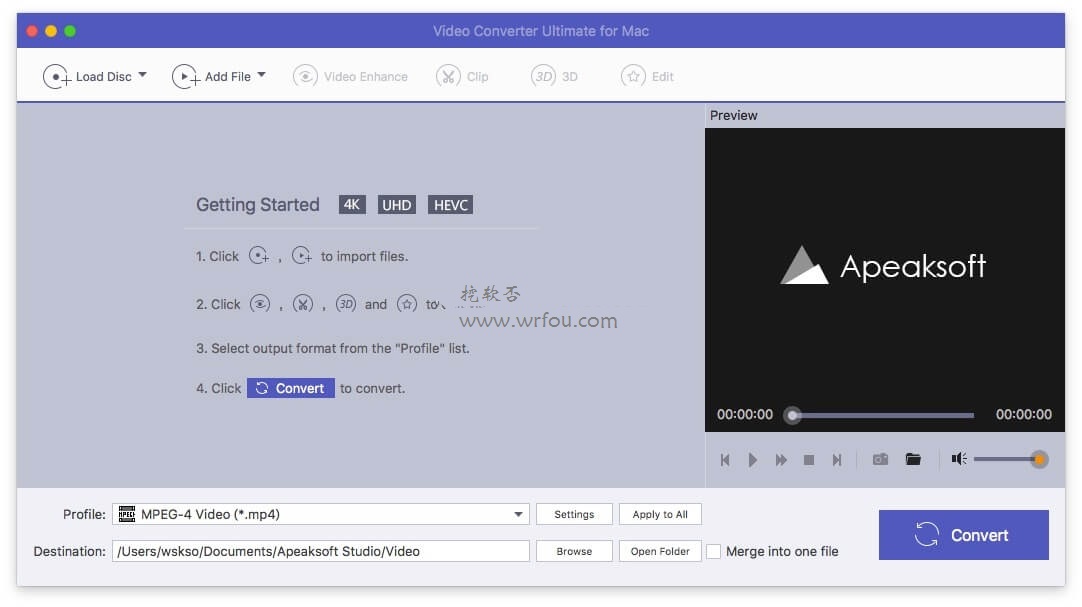Click the MPEG-4 profile format icon
Screen dimensions: 1082x607
pyautogui.click(x=127, y=514)
